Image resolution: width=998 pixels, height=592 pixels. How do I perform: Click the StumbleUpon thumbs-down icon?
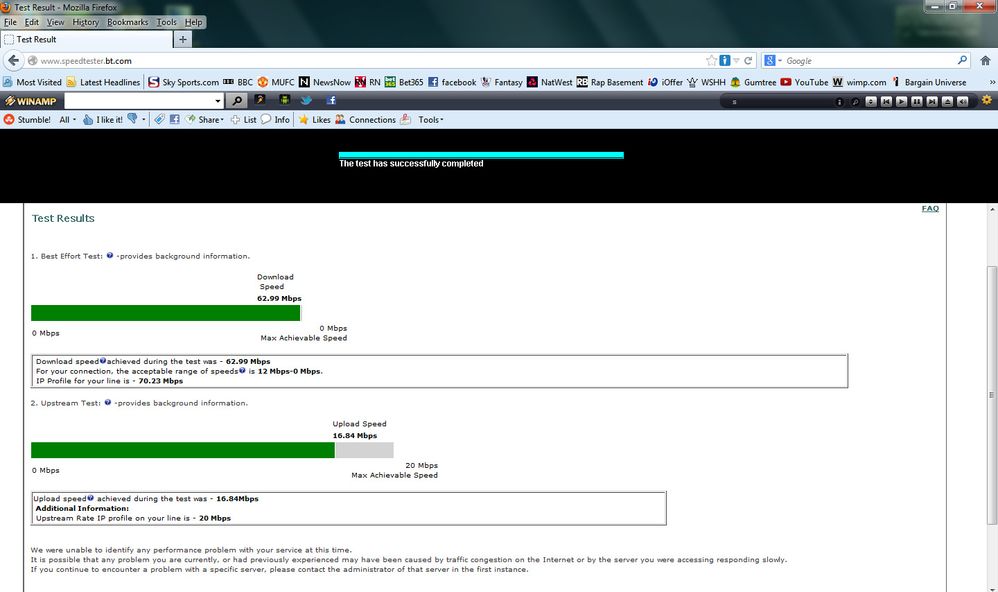click(132, 118)
